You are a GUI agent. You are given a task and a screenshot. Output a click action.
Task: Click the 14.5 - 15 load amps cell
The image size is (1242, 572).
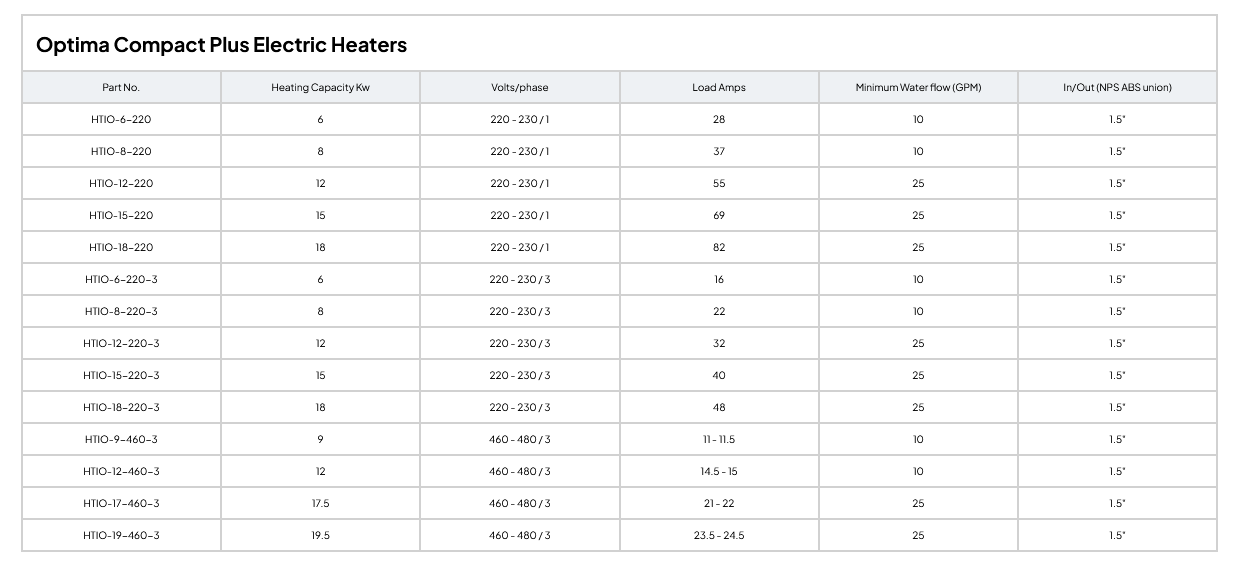718,471
